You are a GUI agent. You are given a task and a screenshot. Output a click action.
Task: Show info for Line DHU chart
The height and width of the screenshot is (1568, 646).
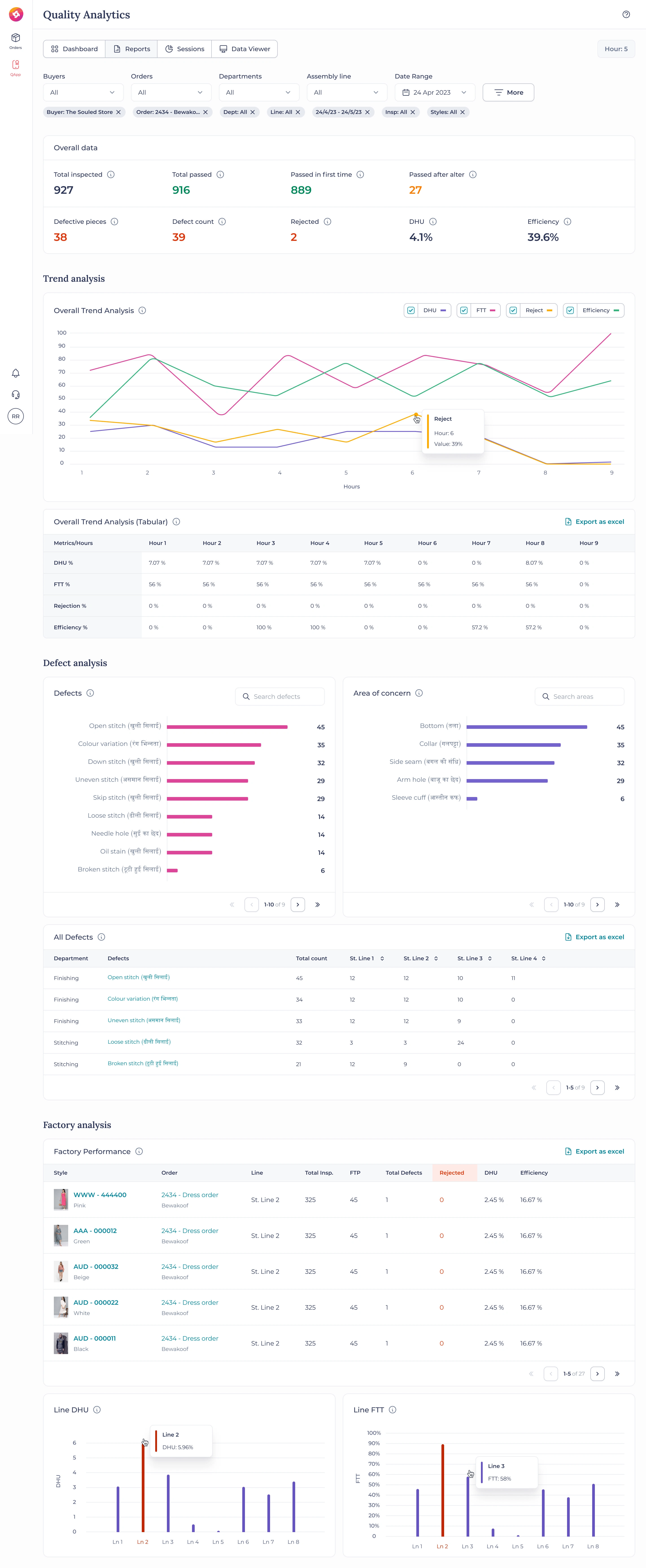coord(97,1410)
